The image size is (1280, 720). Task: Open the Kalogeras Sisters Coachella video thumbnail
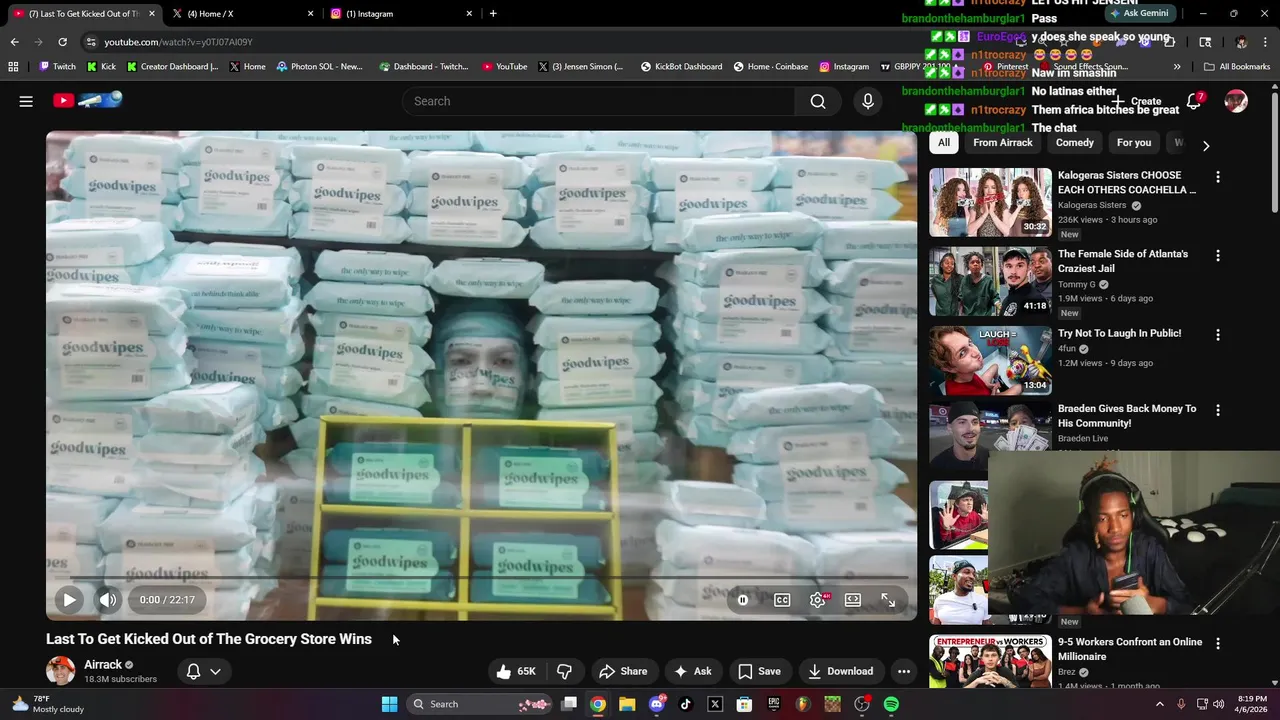pos(990,202)
